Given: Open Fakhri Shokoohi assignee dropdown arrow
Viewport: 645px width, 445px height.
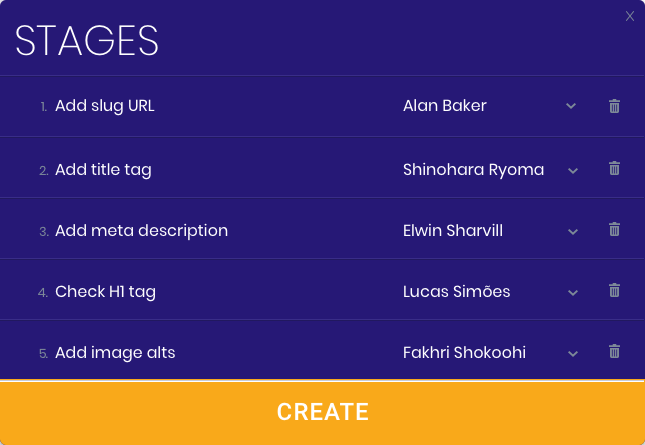Looking at the screenshot, I should click(573, 353).
